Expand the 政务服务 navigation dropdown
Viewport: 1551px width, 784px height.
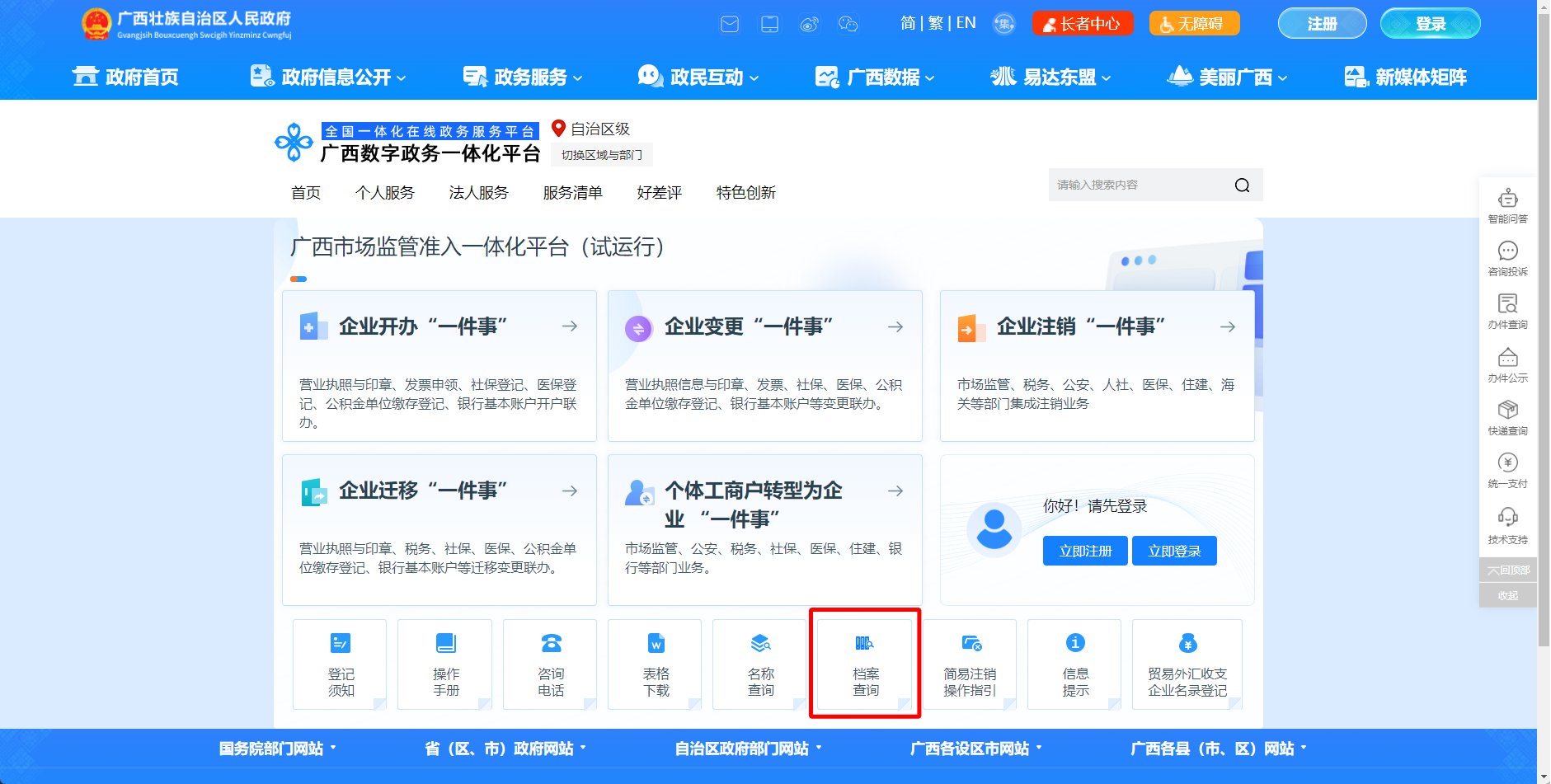[524, 77]
